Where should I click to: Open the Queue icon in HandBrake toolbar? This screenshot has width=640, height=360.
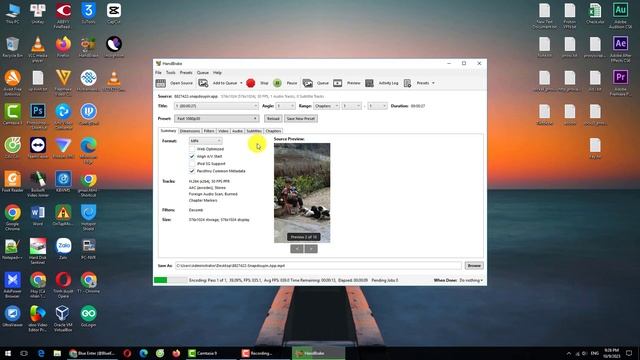[308, 83]
